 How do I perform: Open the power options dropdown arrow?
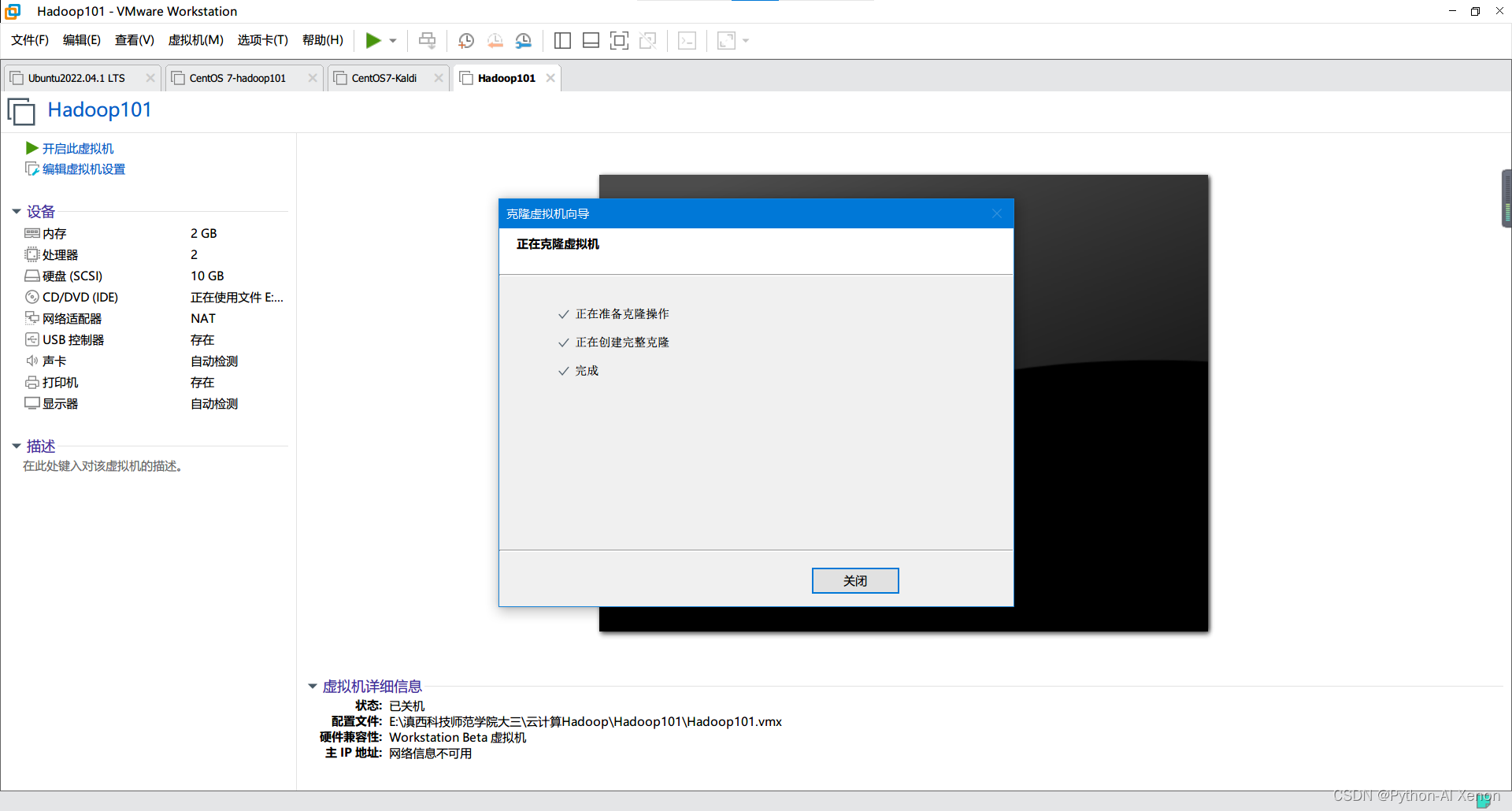(x=393, y=41)
